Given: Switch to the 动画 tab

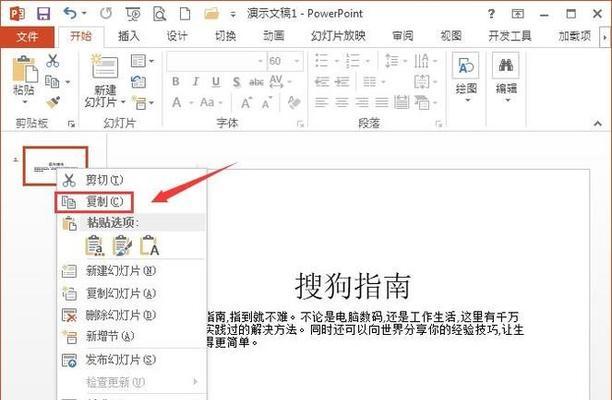Looking at the screenshot, I should point(274,36).
